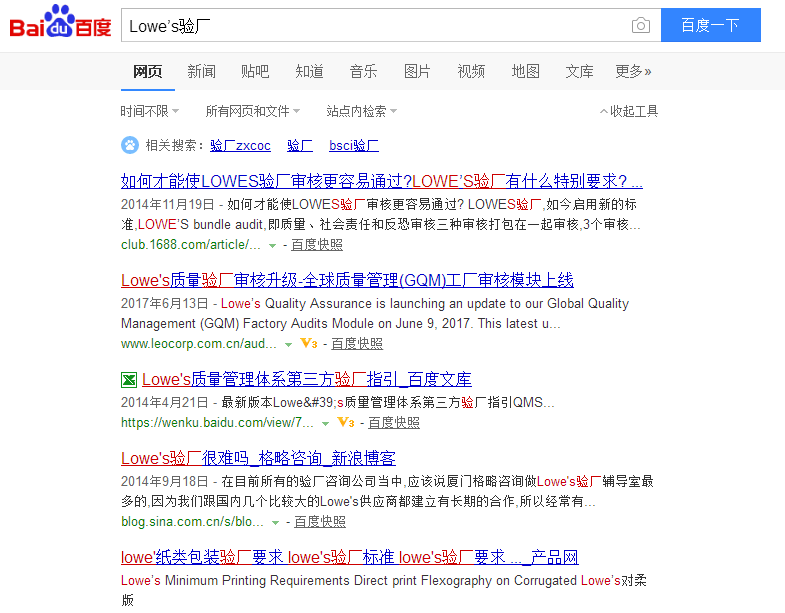Click the date text 2017年6月13日
Viewport: 785px width, 613px height.
click(x=164, y=304)
